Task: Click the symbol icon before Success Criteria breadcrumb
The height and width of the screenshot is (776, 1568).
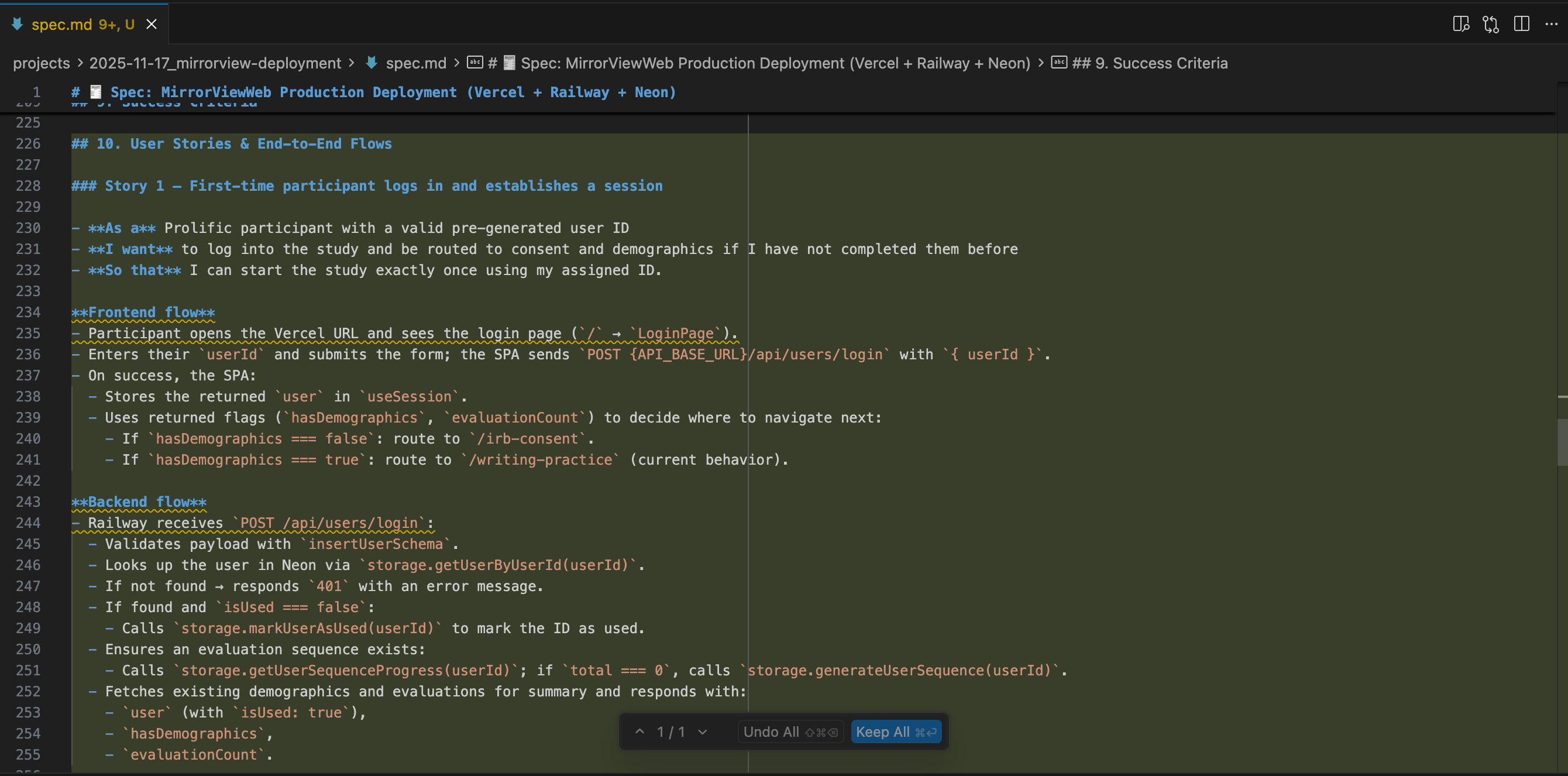Action: pos(1059,63)
